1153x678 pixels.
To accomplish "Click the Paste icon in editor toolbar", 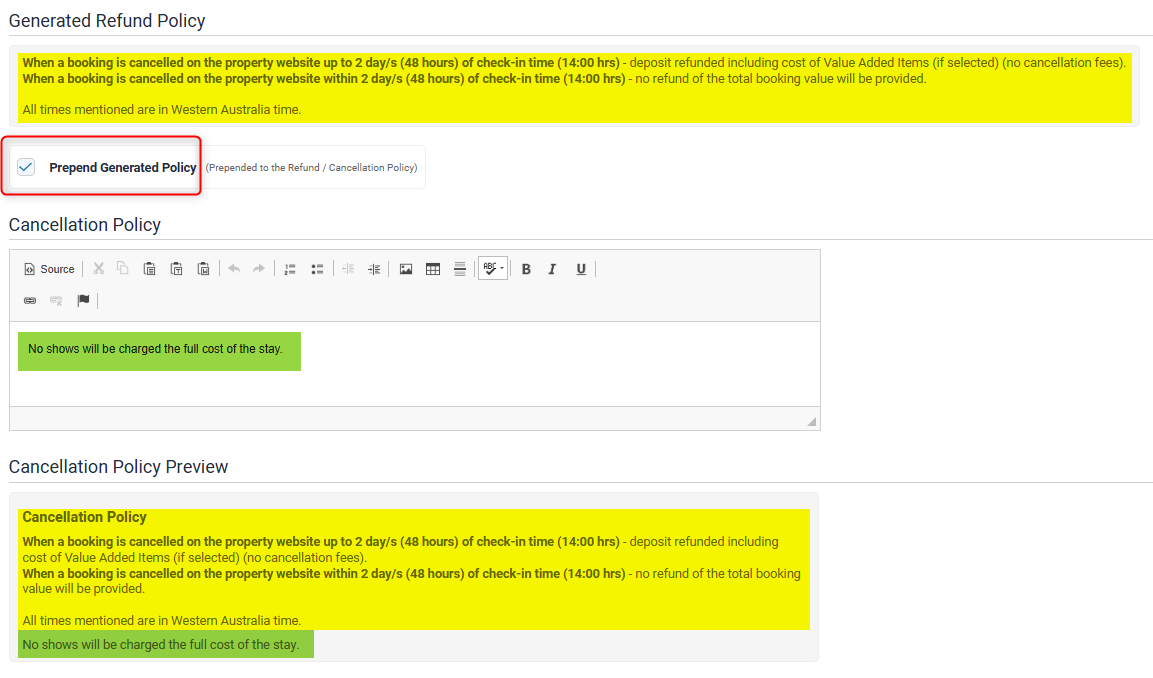I will point(149,269).
